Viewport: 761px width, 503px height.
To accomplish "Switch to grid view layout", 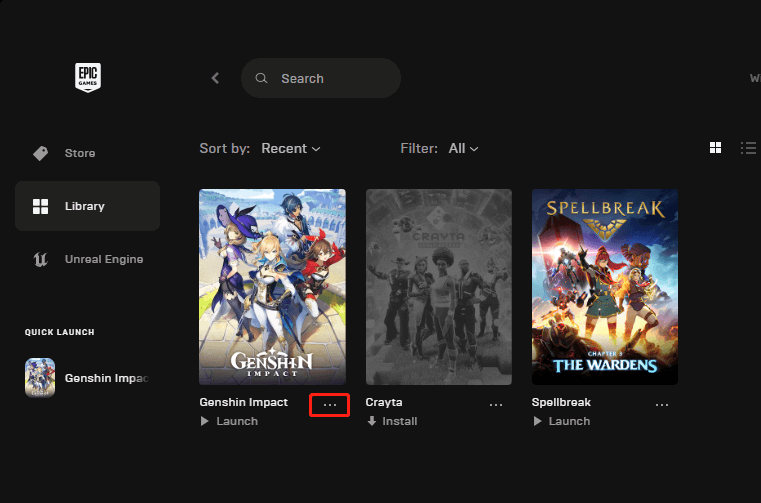I will (x=715, y=148).
